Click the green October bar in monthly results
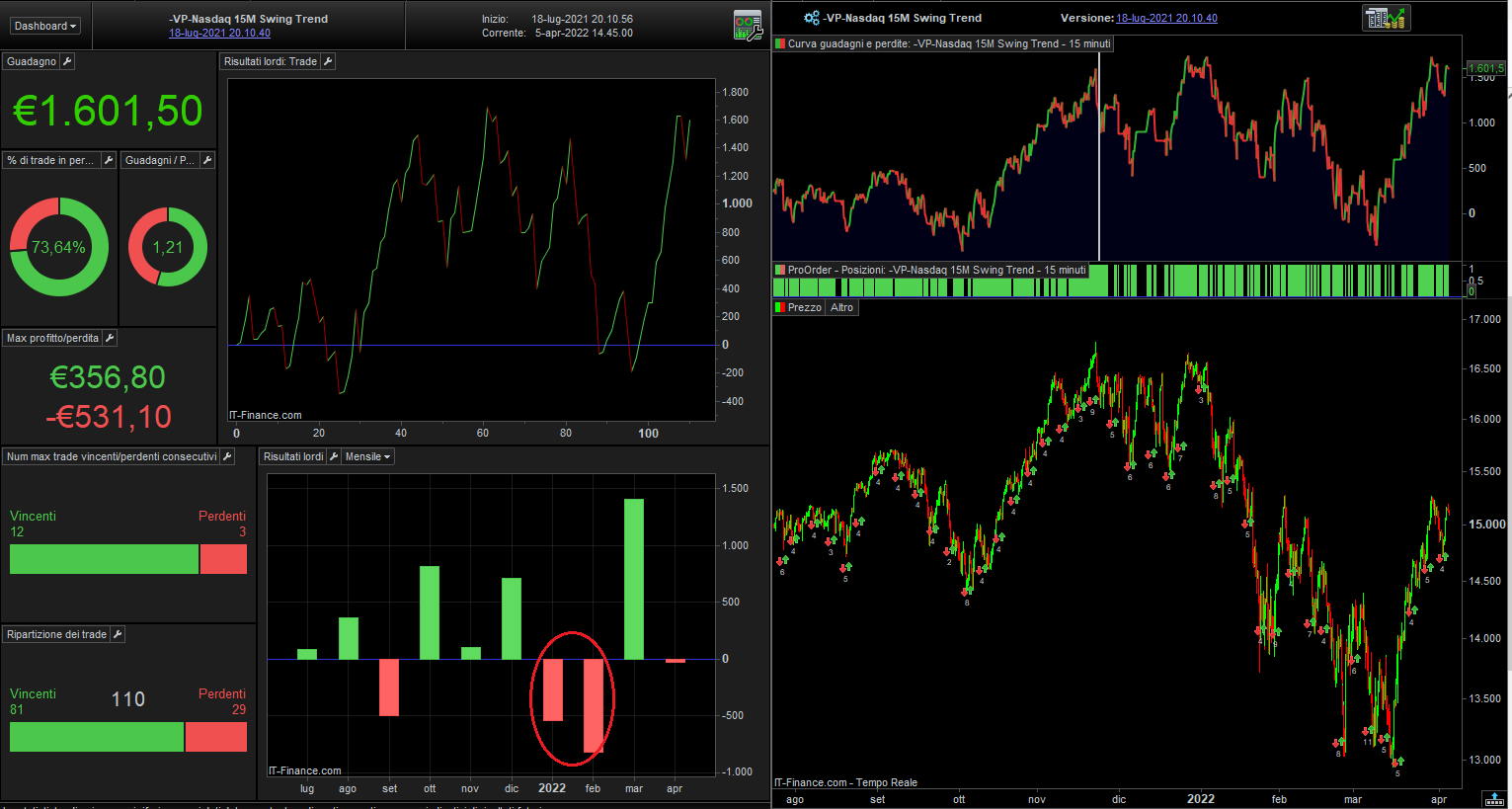This screenshot has height=809, width=1512. (430, 612)
